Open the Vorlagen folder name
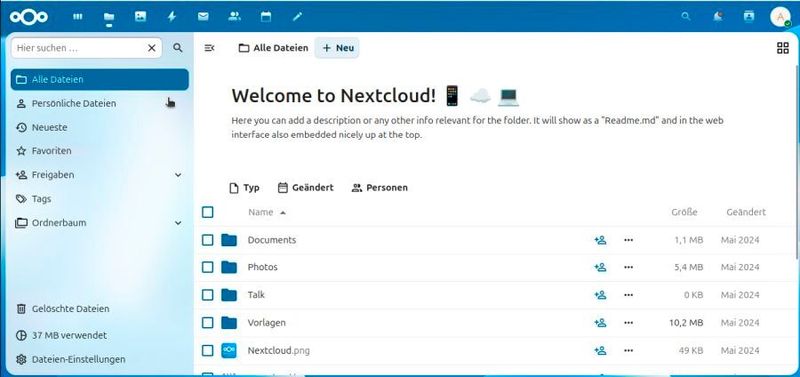The width and height of the screenshot is (800, 377). [x=266, y=323]
